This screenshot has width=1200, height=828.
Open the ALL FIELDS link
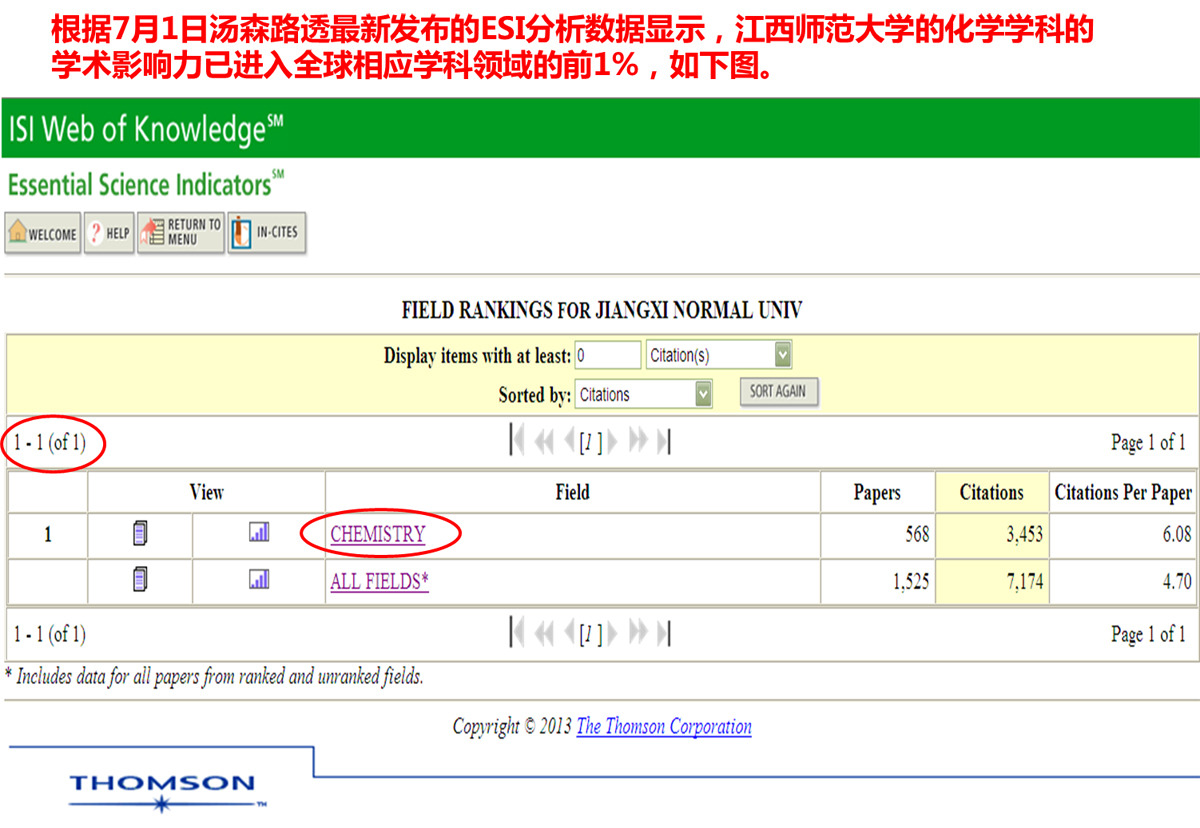pos(379,582)
